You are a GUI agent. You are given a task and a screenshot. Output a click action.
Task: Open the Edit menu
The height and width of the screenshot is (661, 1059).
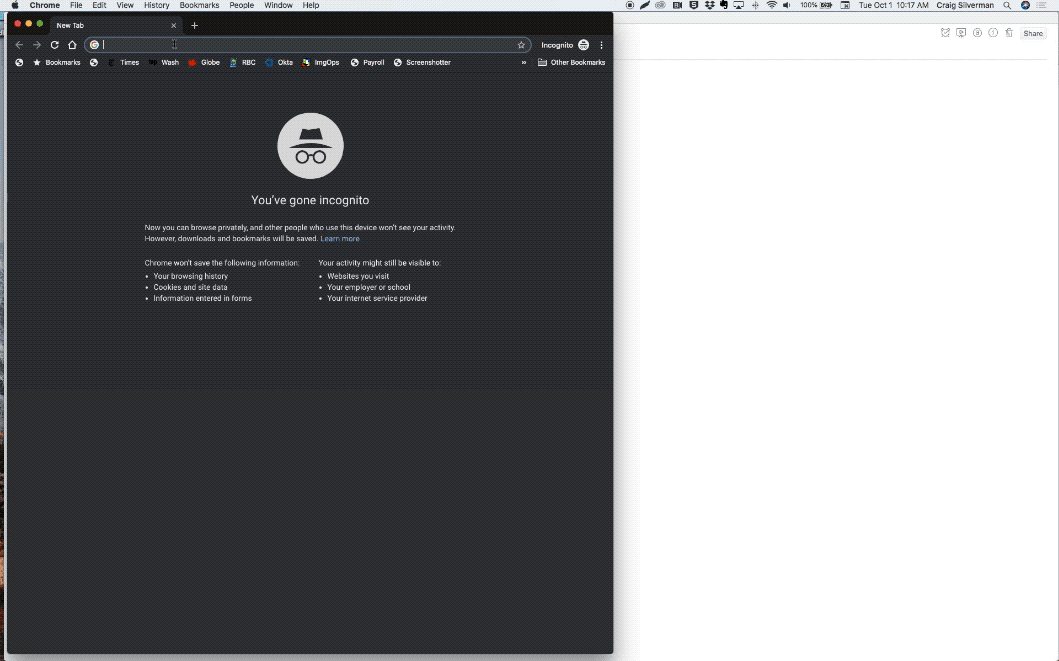[x=99, y=5]
